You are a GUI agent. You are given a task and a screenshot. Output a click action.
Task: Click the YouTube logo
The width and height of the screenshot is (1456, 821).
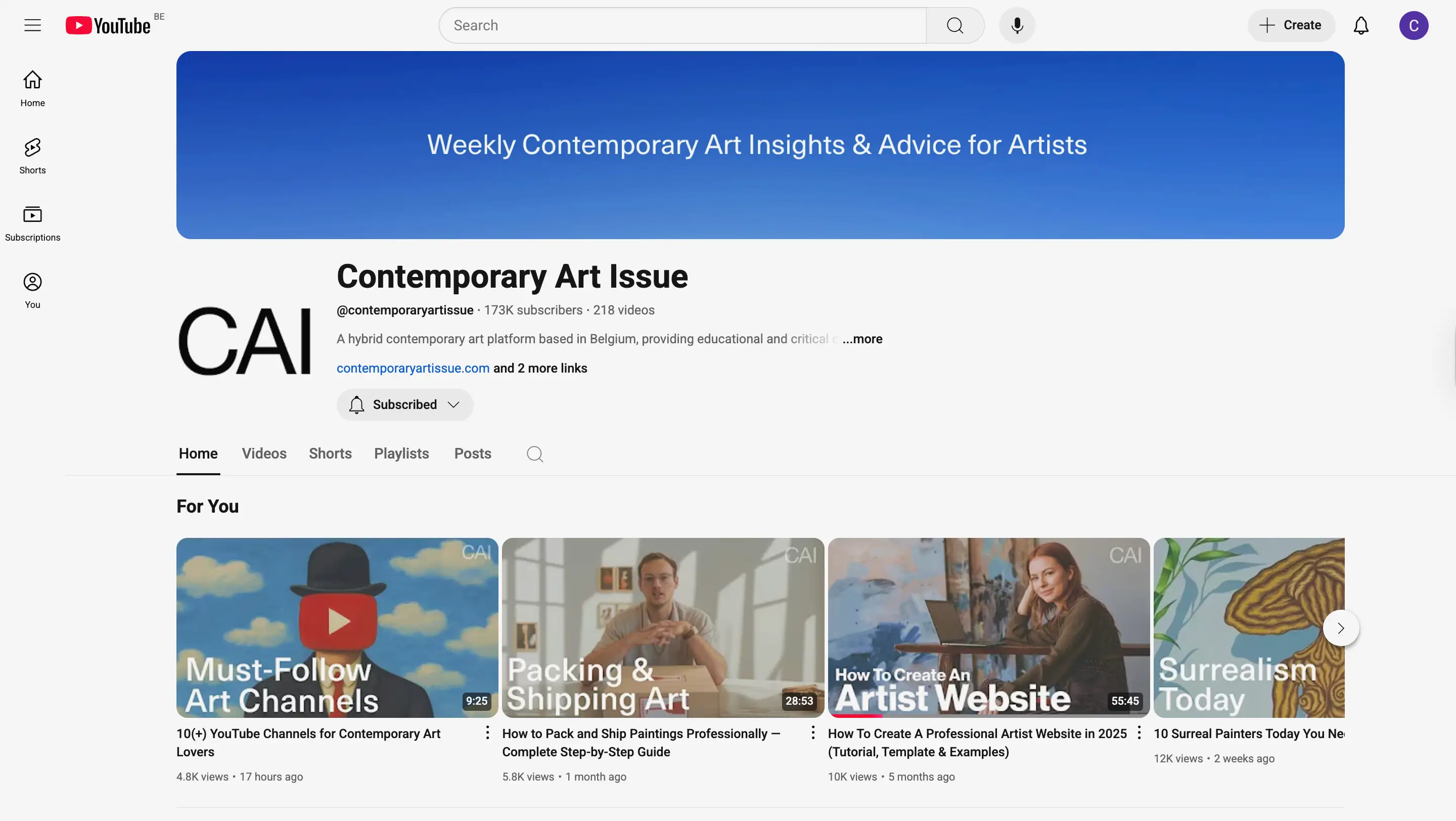pyautogui.click(x=108, y=25)
